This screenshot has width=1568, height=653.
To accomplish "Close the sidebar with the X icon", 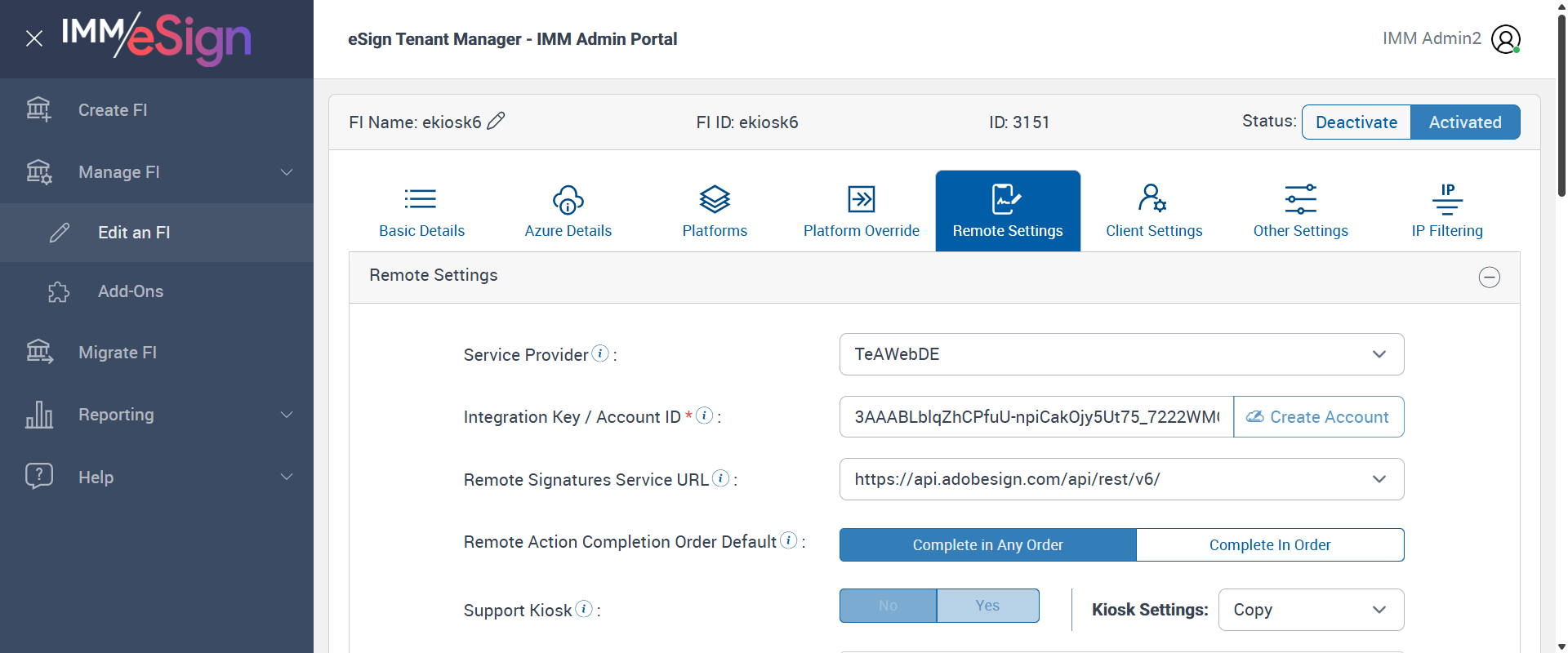I will pos(34,38).
